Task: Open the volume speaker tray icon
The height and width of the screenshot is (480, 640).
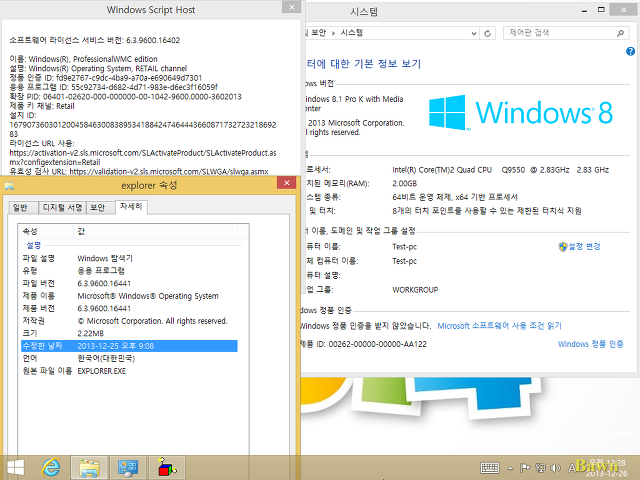Action: click(555, 468)
